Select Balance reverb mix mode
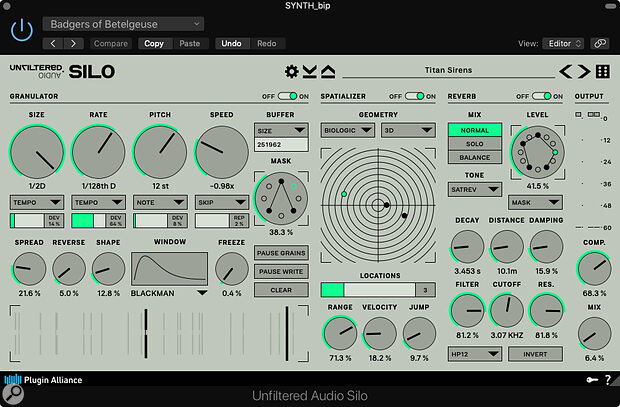Image resolution: width=620 pixels, height=407 pixels. pos(474,157)
